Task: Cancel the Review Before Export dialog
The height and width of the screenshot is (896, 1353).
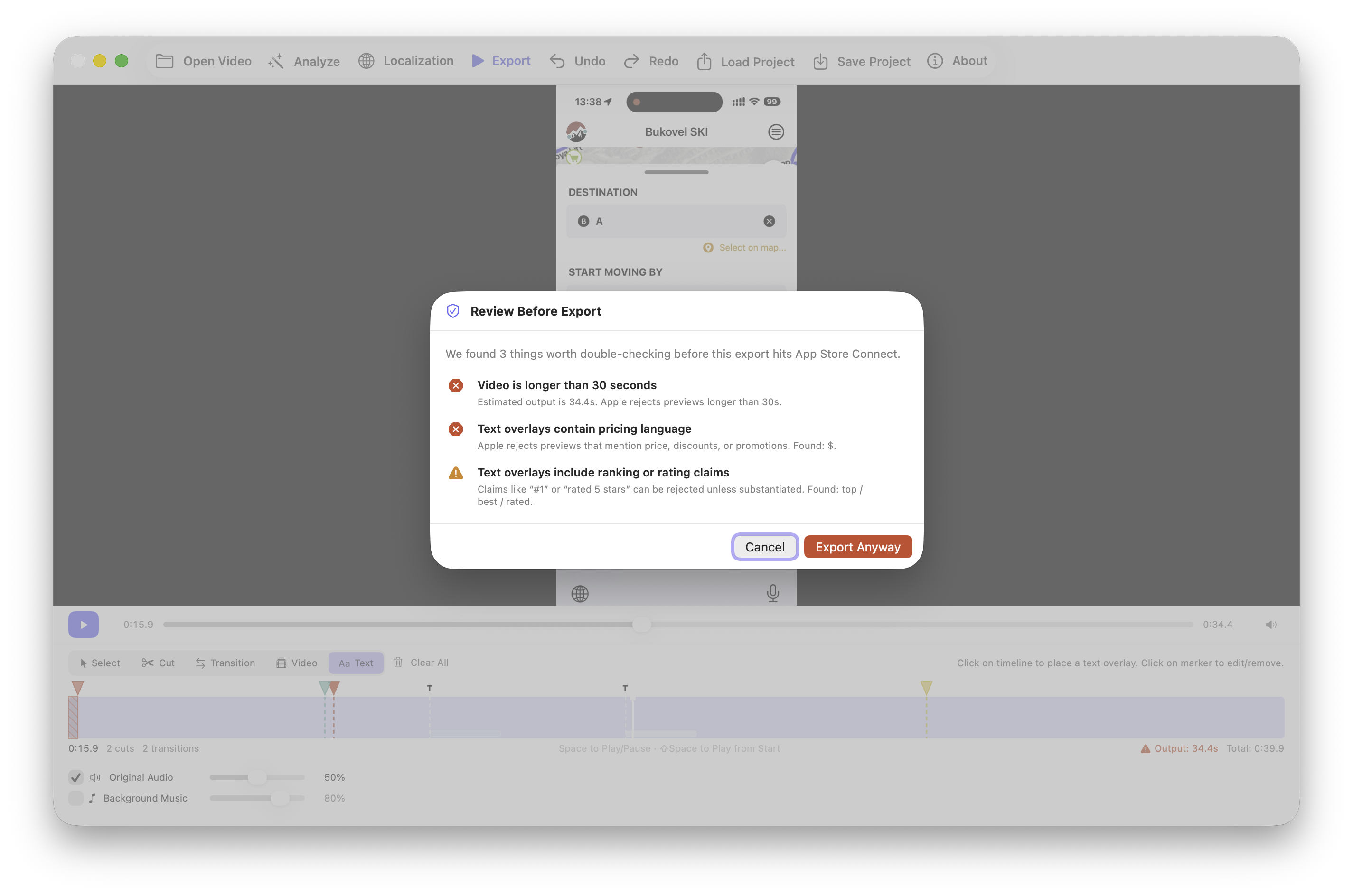Action: pyautogui.click(x=764, y=547)
